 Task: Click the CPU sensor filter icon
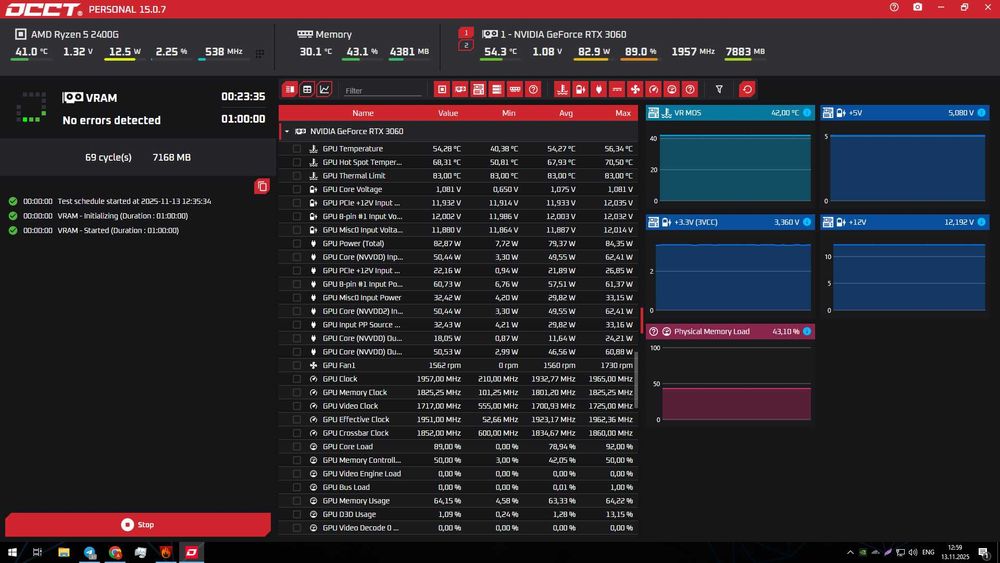pos(442,89)
